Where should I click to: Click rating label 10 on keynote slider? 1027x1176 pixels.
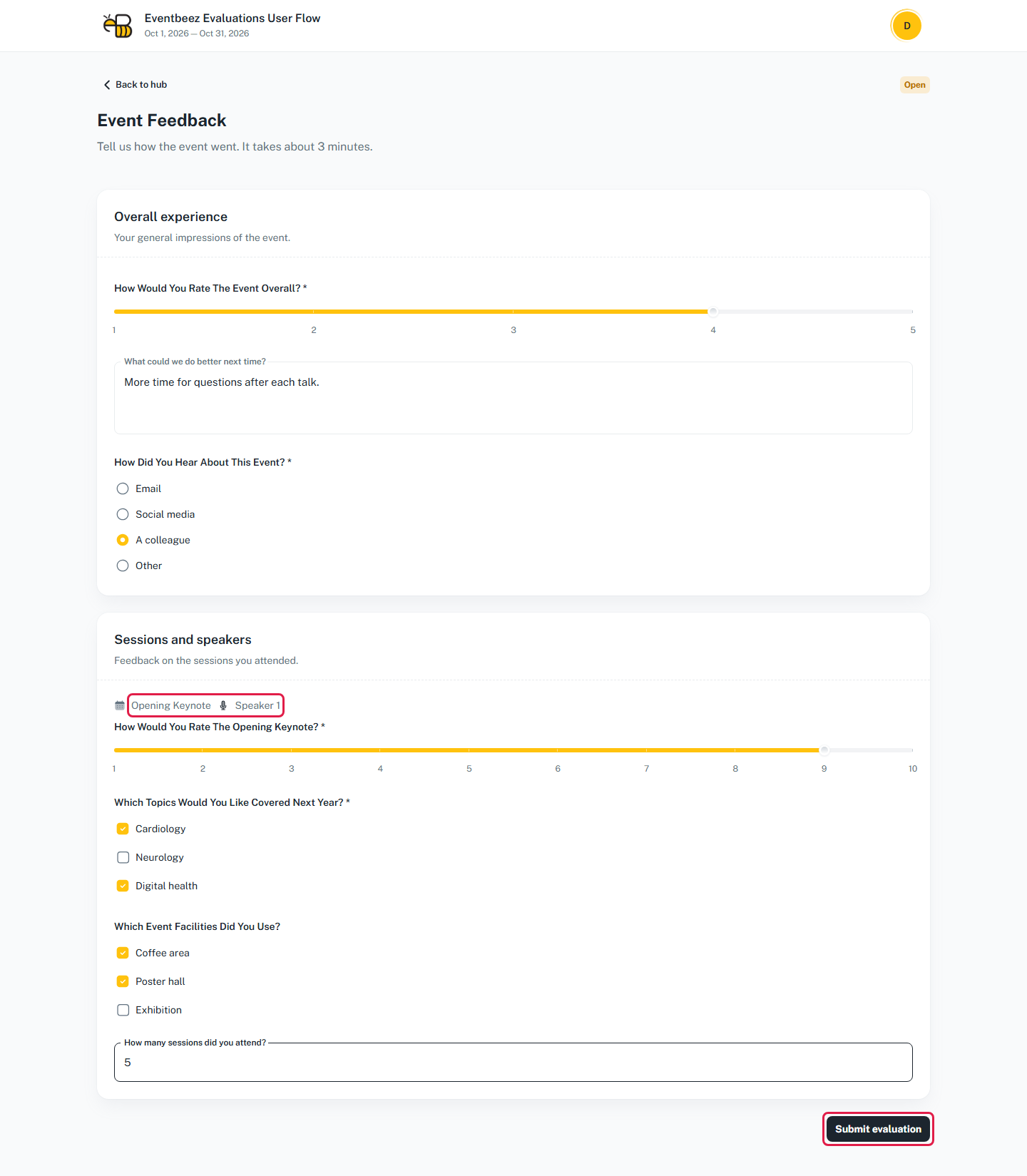click(x=913, y=769)
